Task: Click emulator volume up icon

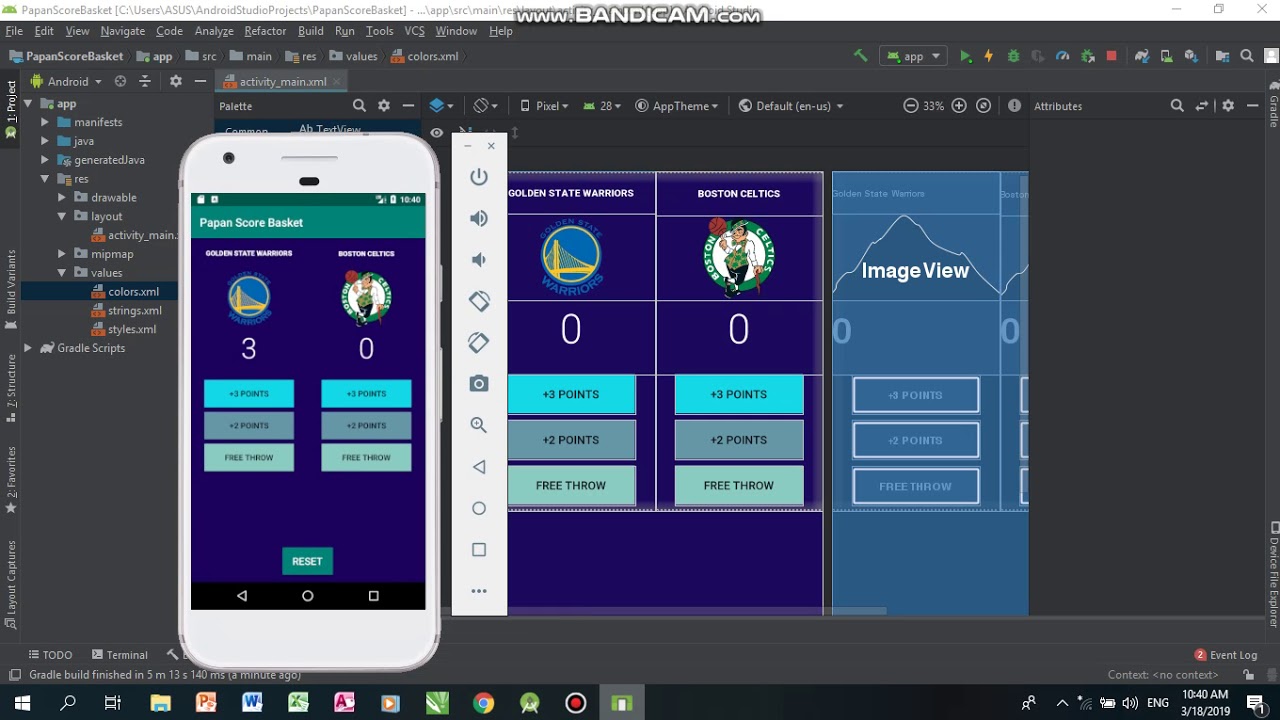Action: click(479, 218)
